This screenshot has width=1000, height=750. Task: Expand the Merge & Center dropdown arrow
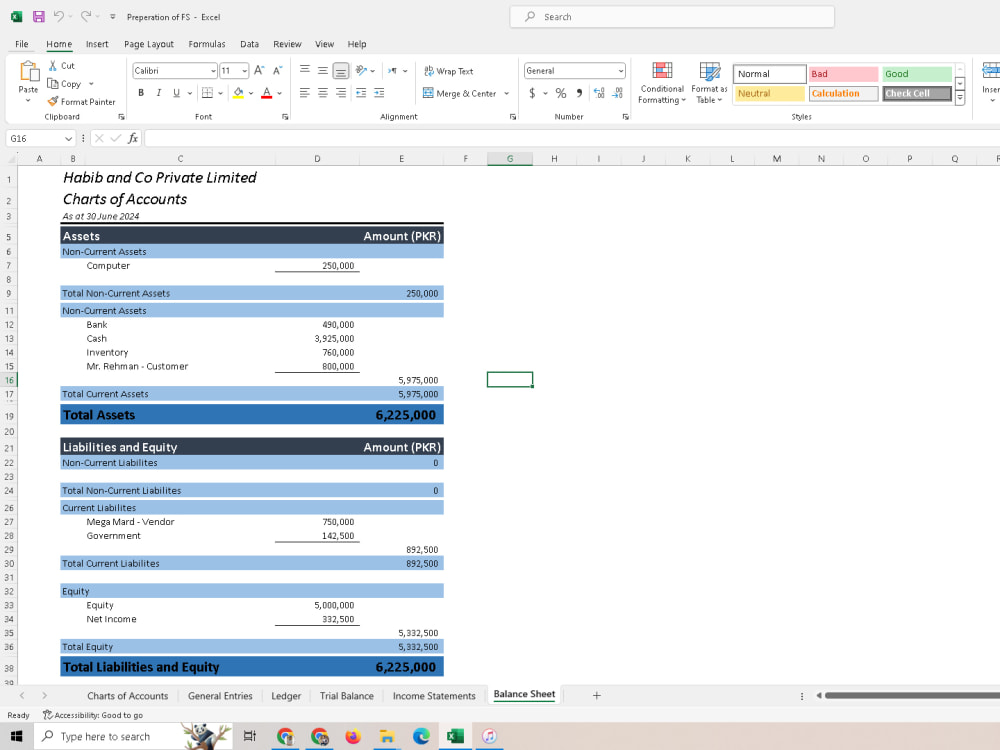[x=507, y=93]
